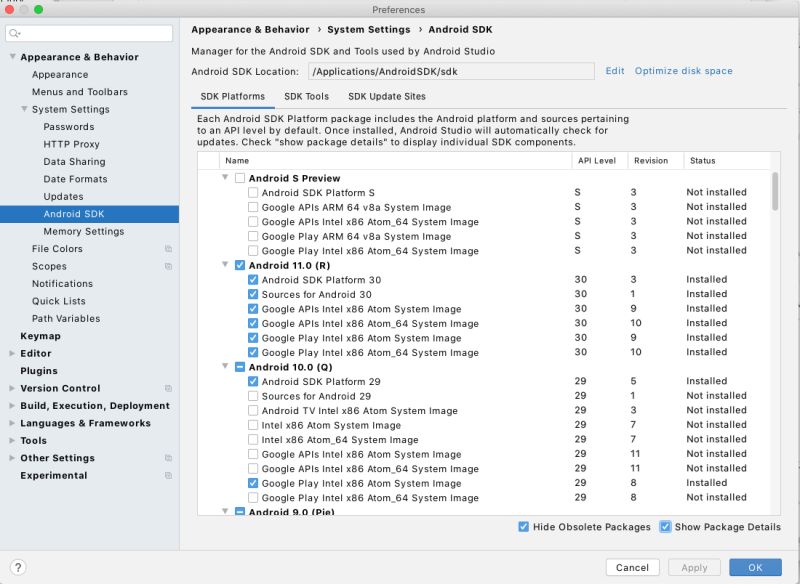
Task: Switch to the SDK Tools tab
Action: point(306,96)
